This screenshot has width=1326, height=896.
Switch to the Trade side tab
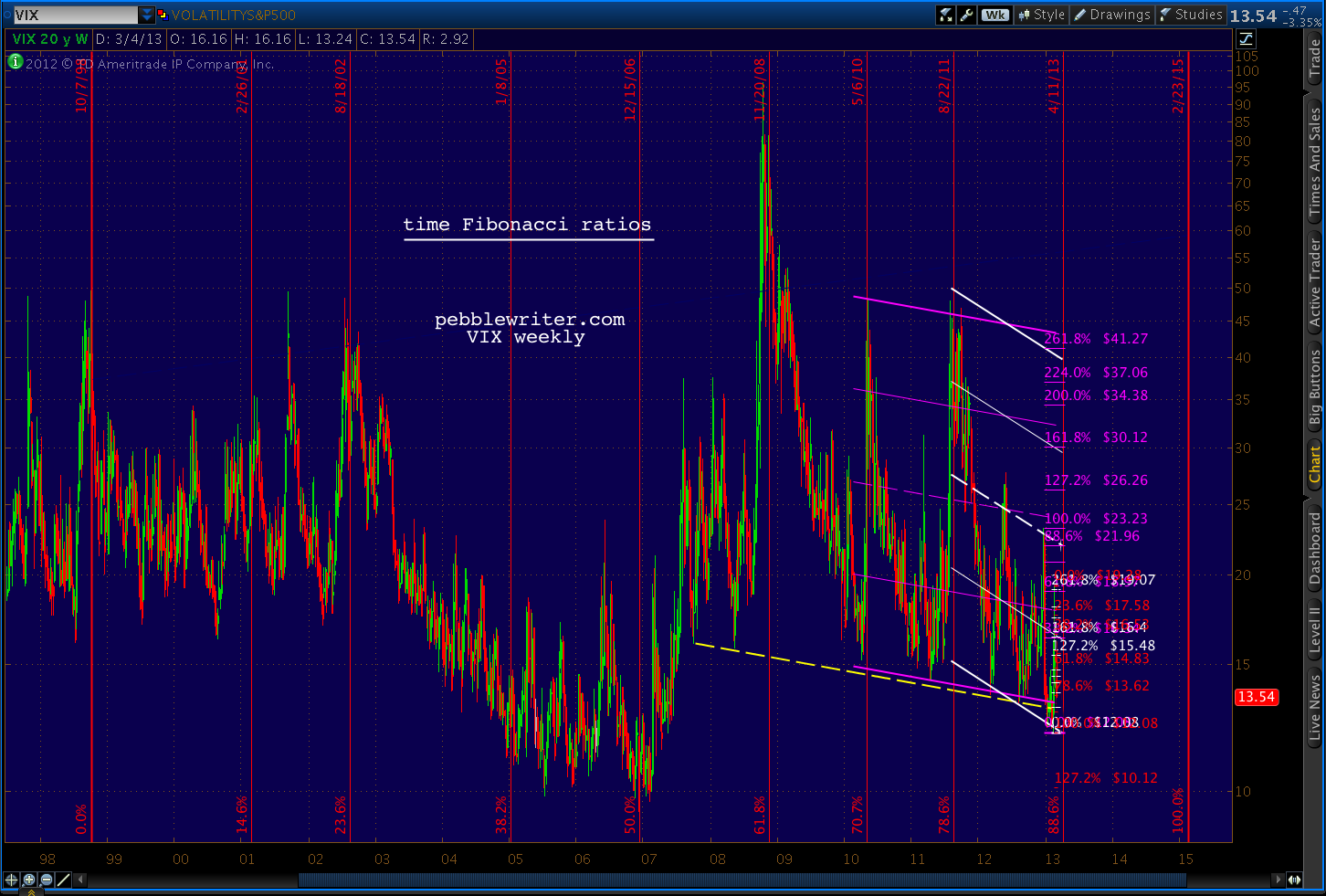tap(1315, 58)
